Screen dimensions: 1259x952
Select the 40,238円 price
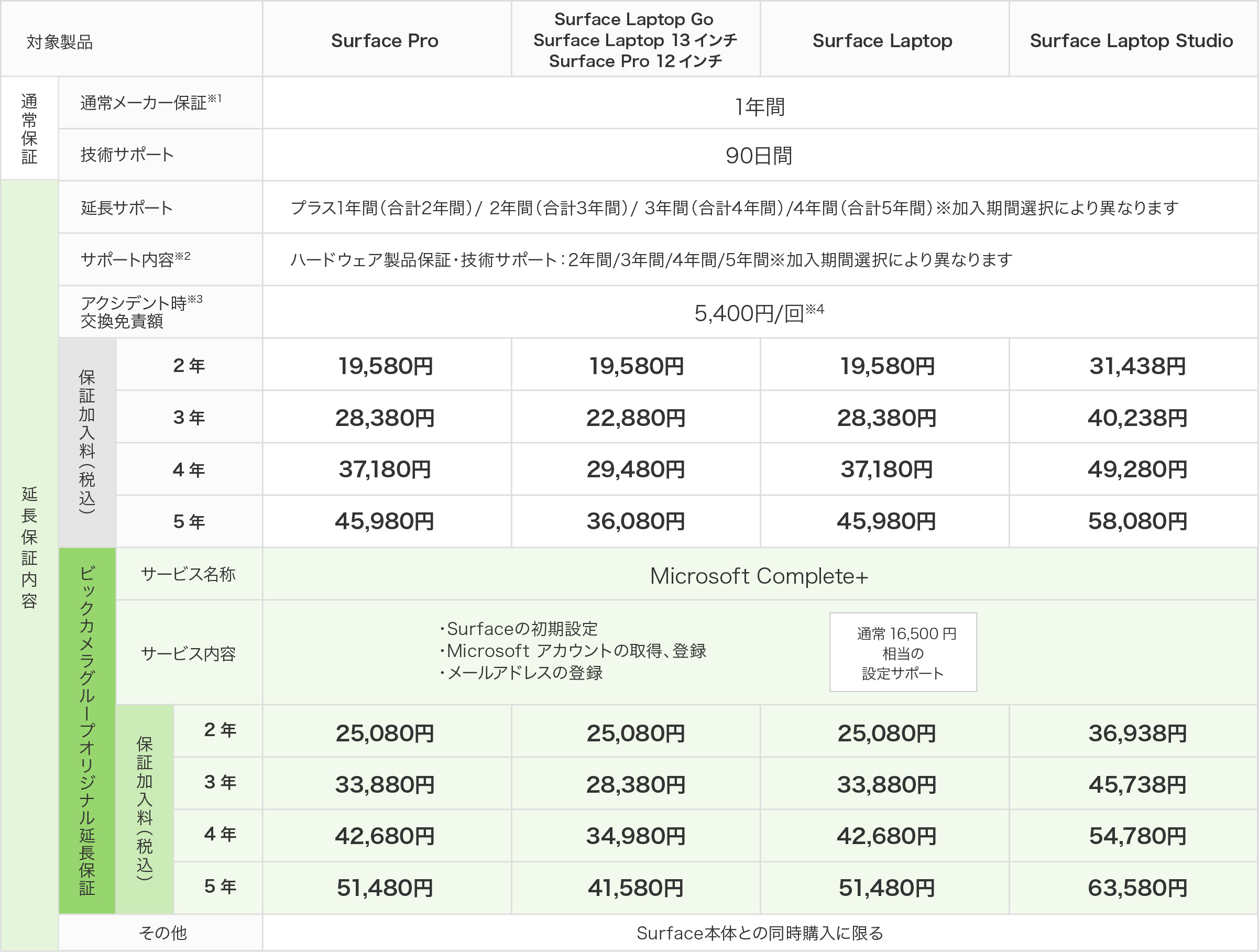1138,418
